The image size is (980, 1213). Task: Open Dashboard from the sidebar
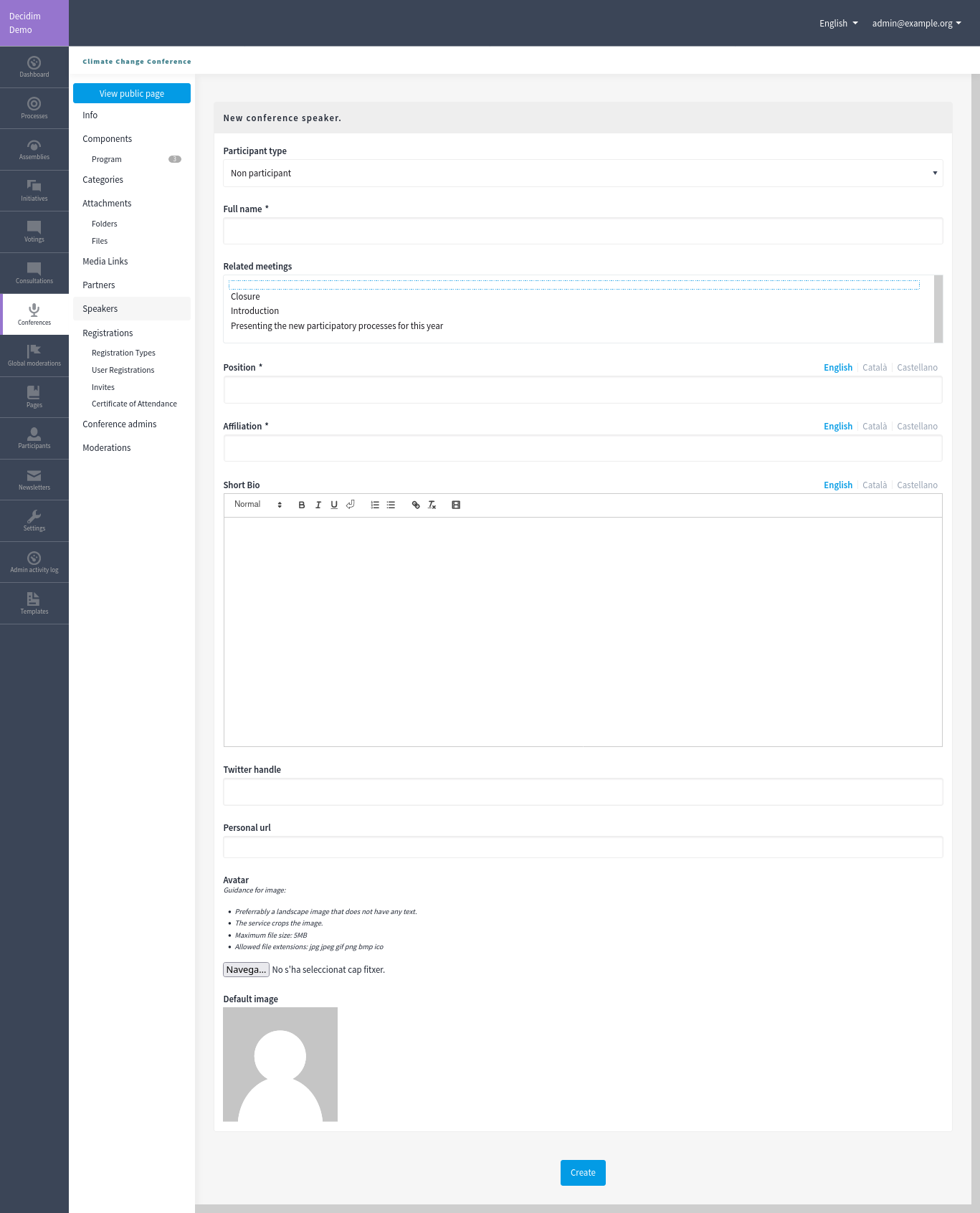[34, 67]
